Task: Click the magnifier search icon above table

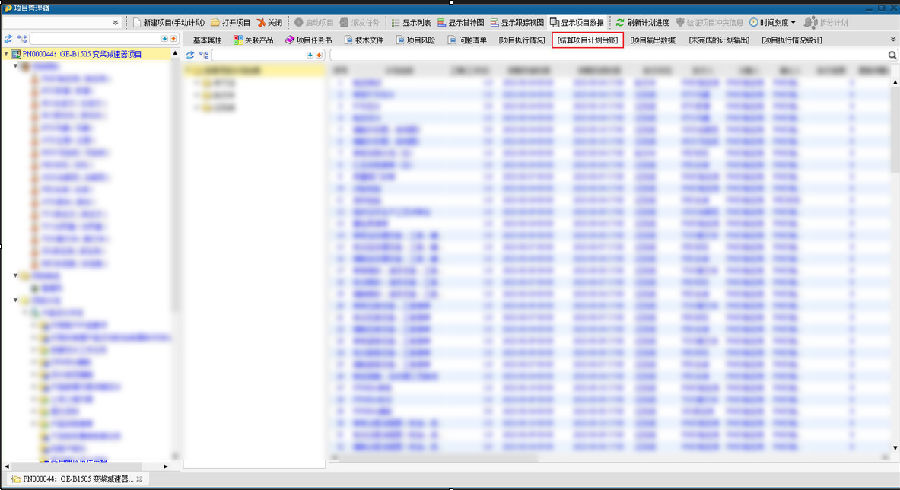Action: coord(892,55)
